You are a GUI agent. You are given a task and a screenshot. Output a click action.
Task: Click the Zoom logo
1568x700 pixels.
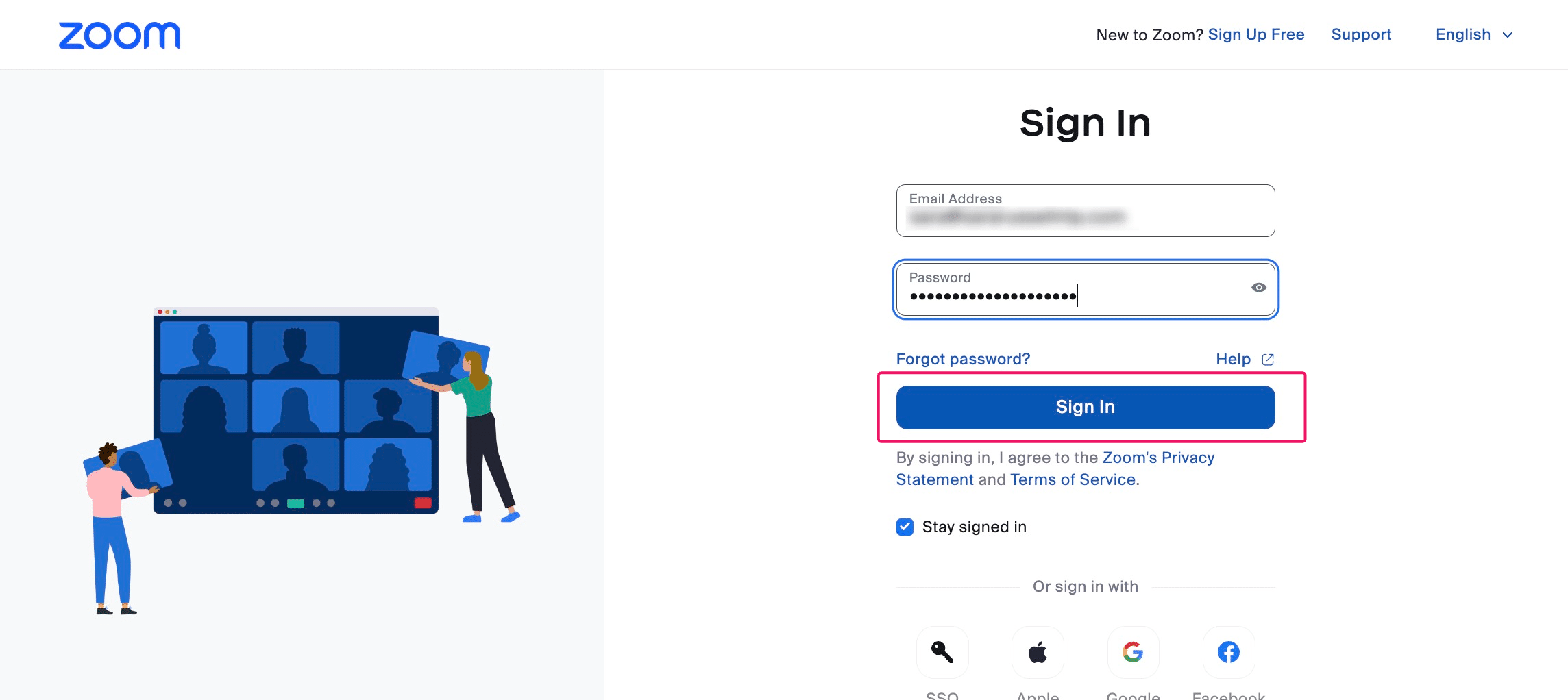pos(119,35)
